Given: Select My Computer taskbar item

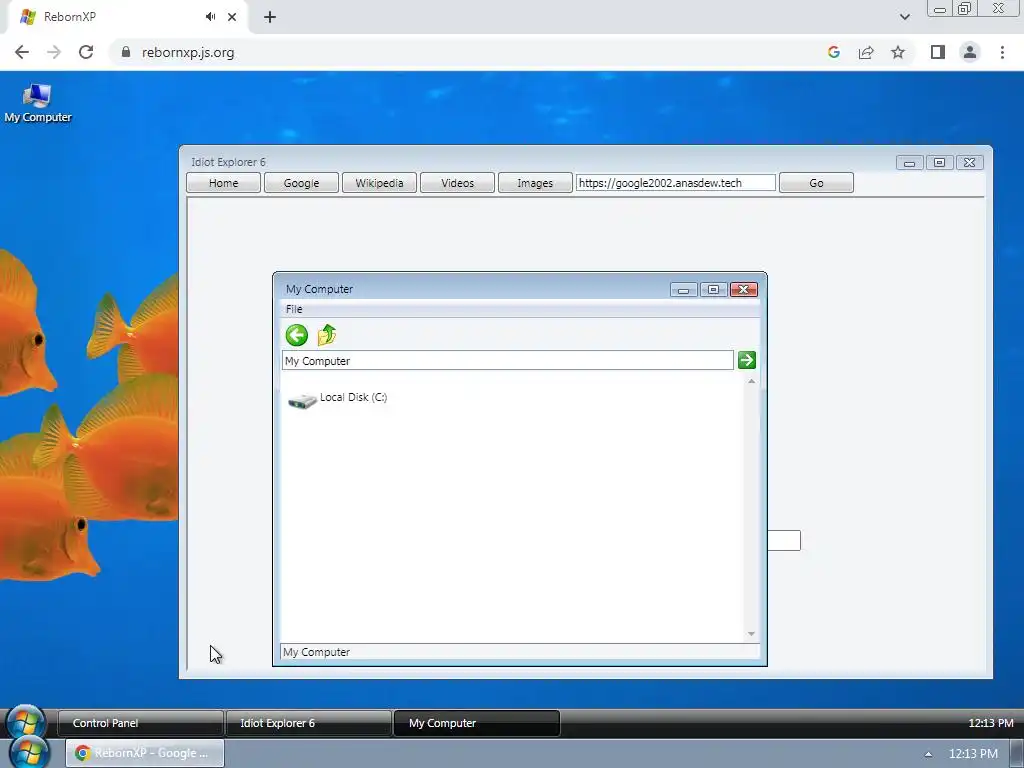Looking at the screenshot, I should click(476, 723).
